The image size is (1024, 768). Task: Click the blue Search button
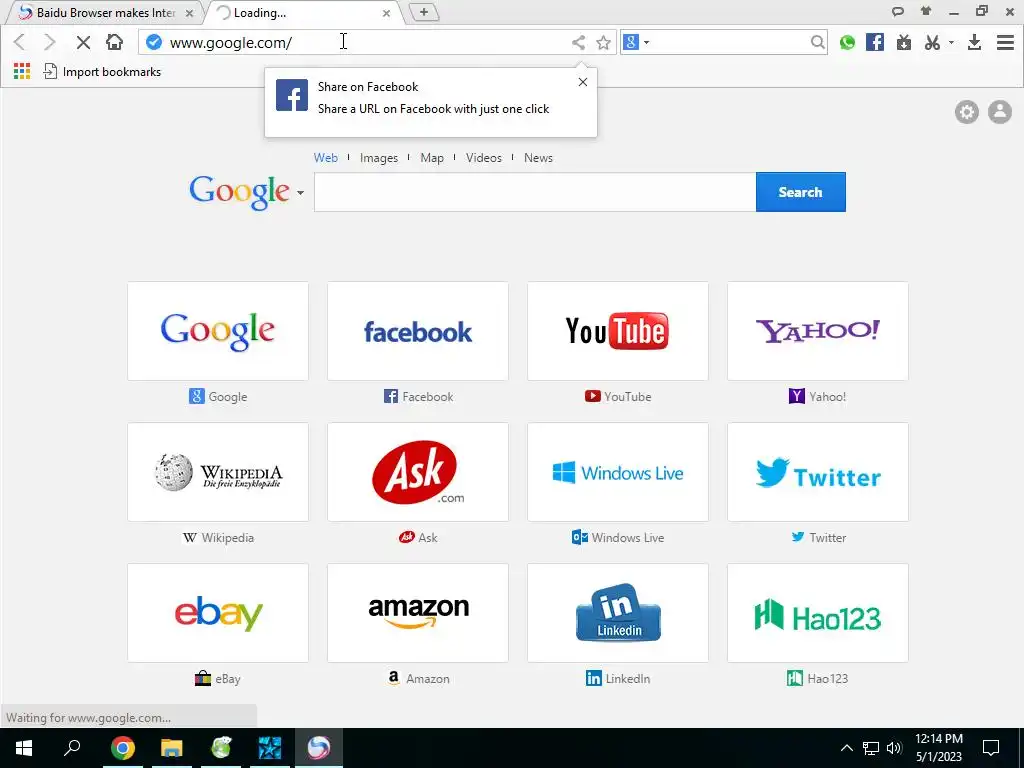(x=801, y=192)
